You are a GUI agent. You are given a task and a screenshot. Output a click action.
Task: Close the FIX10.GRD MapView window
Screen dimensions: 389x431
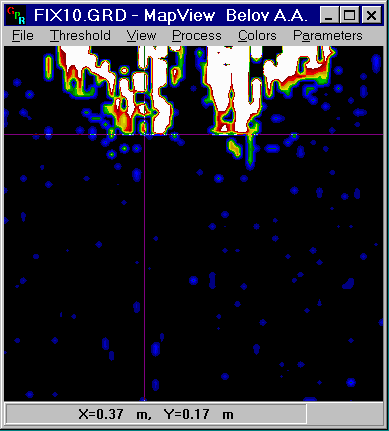coord(371,15)
